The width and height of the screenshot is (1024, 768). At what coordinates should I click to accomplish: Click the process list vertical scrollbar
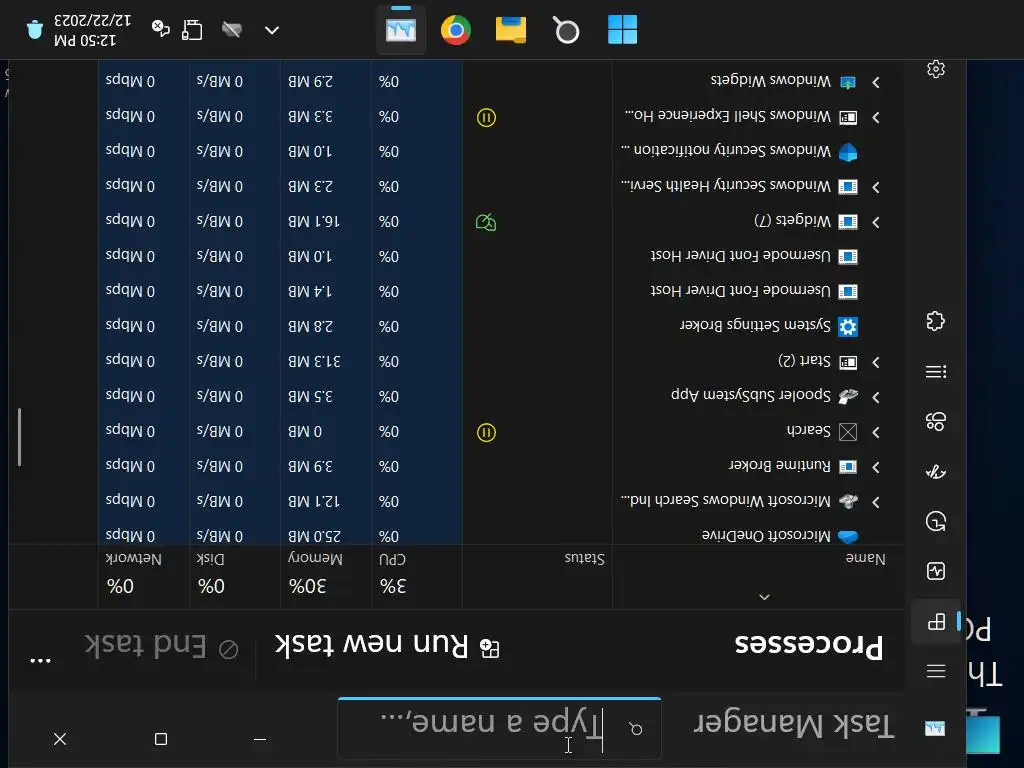click(20, 436)
